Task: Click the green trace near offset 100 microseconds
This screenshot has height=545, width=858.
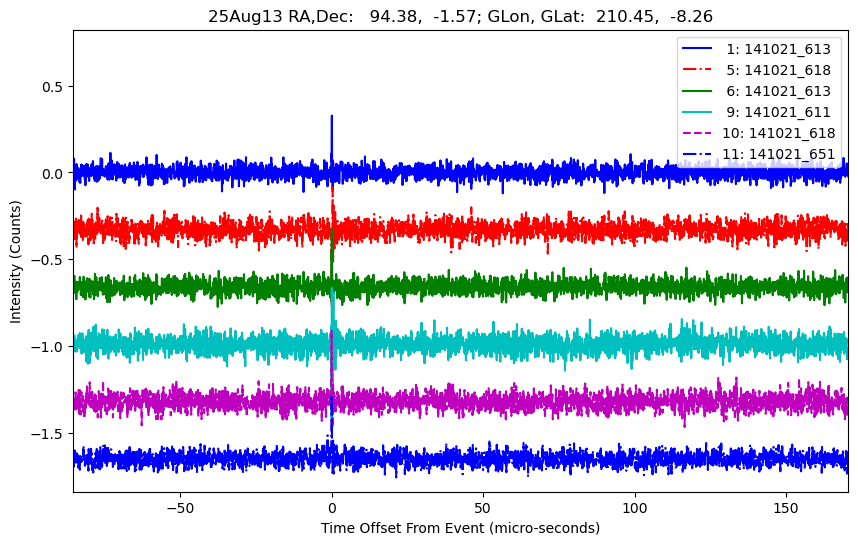Action: pos(635,286)
